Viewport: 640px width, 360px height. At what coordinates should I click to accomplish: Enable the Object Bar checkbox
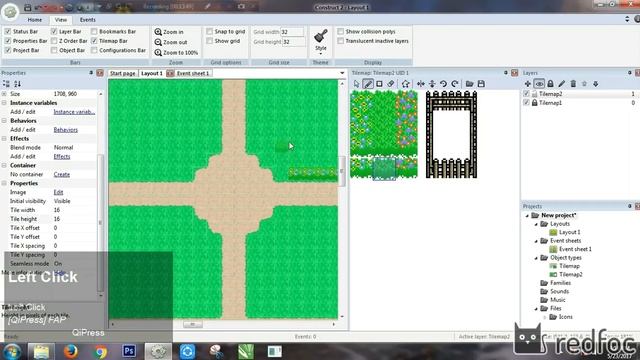point(54,50)
